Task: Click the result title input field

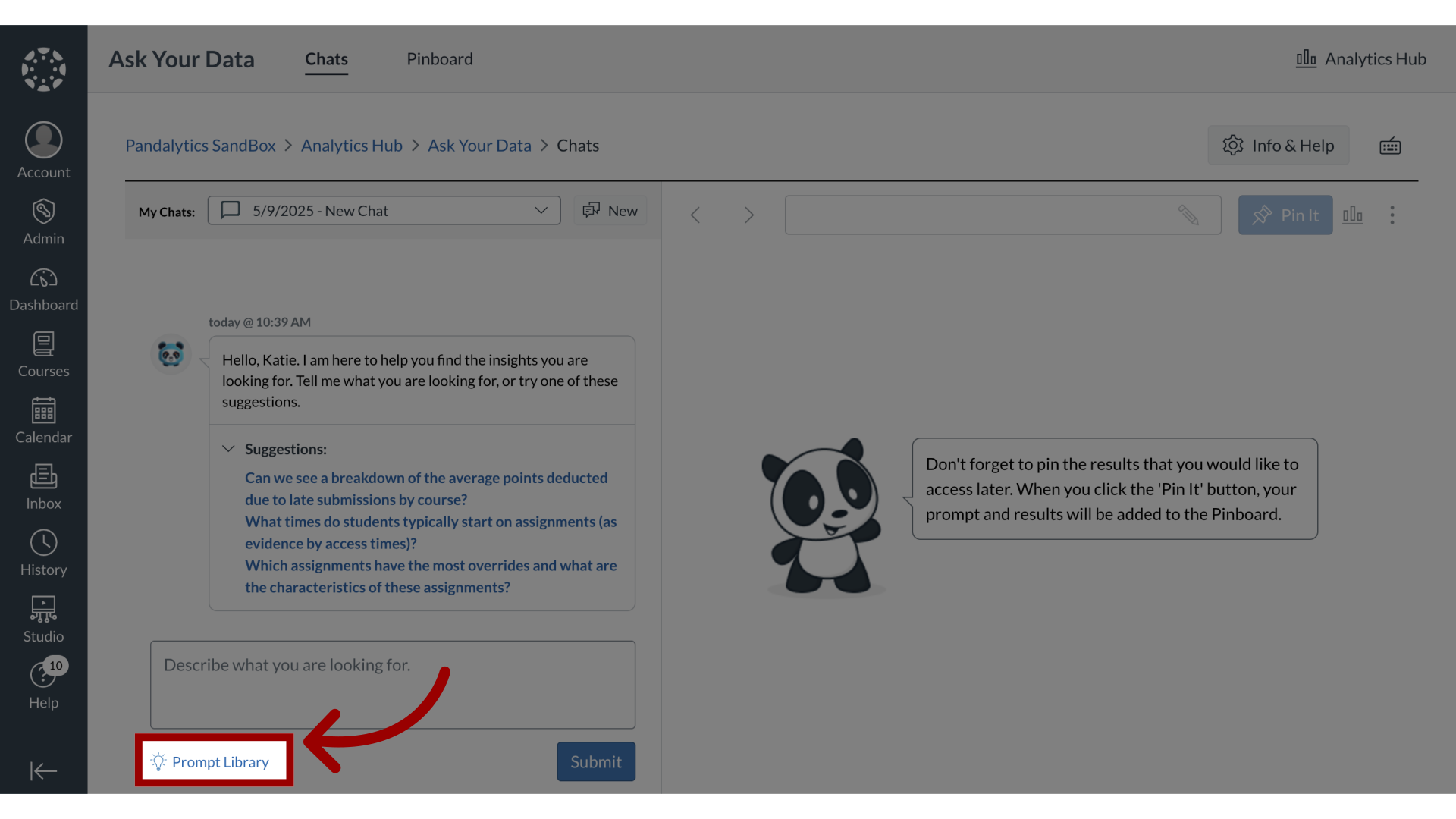Action: (1003, 215)
